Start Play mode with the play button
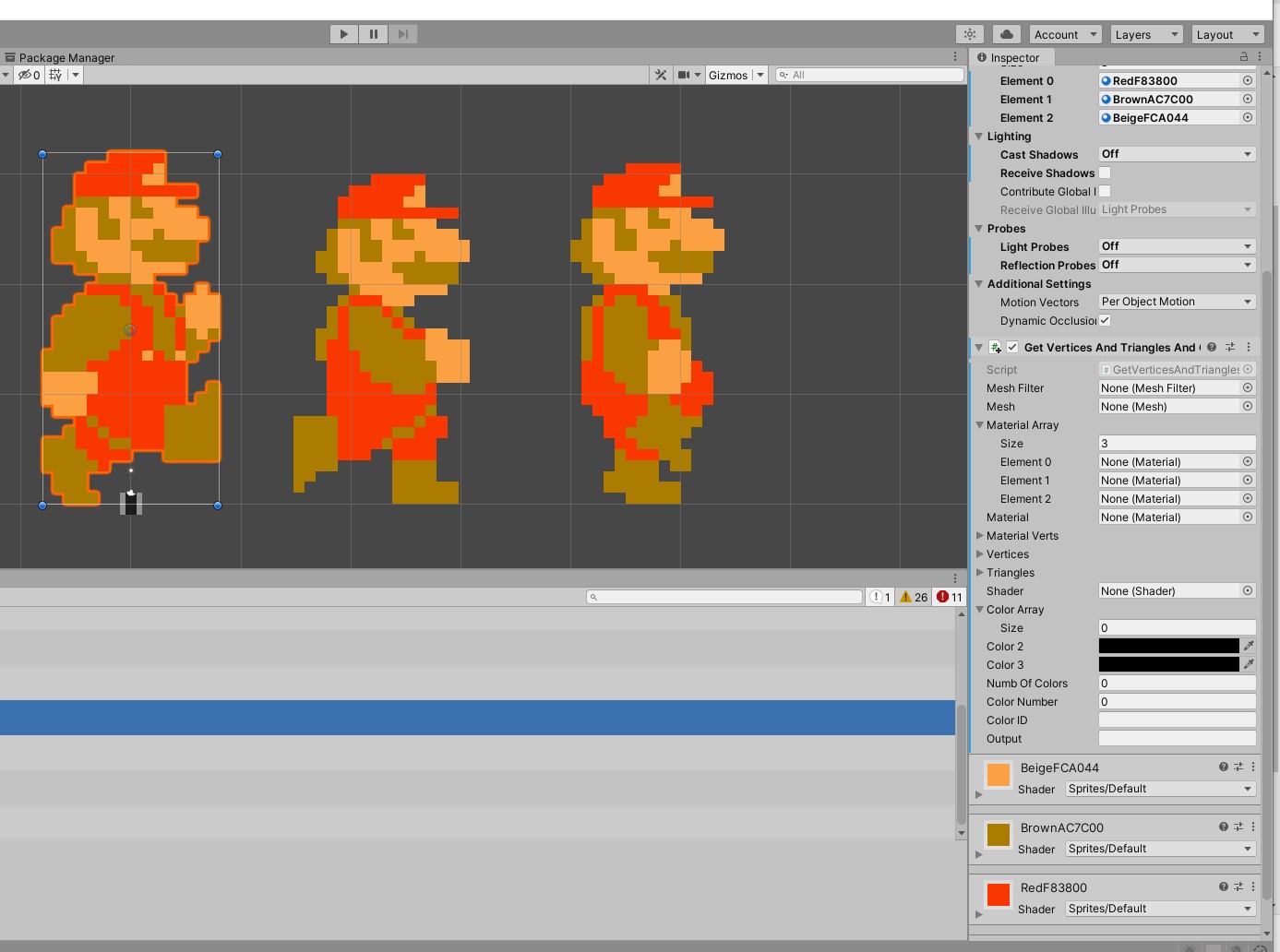The image size is (1280, 952). click(x=344, y=34)
